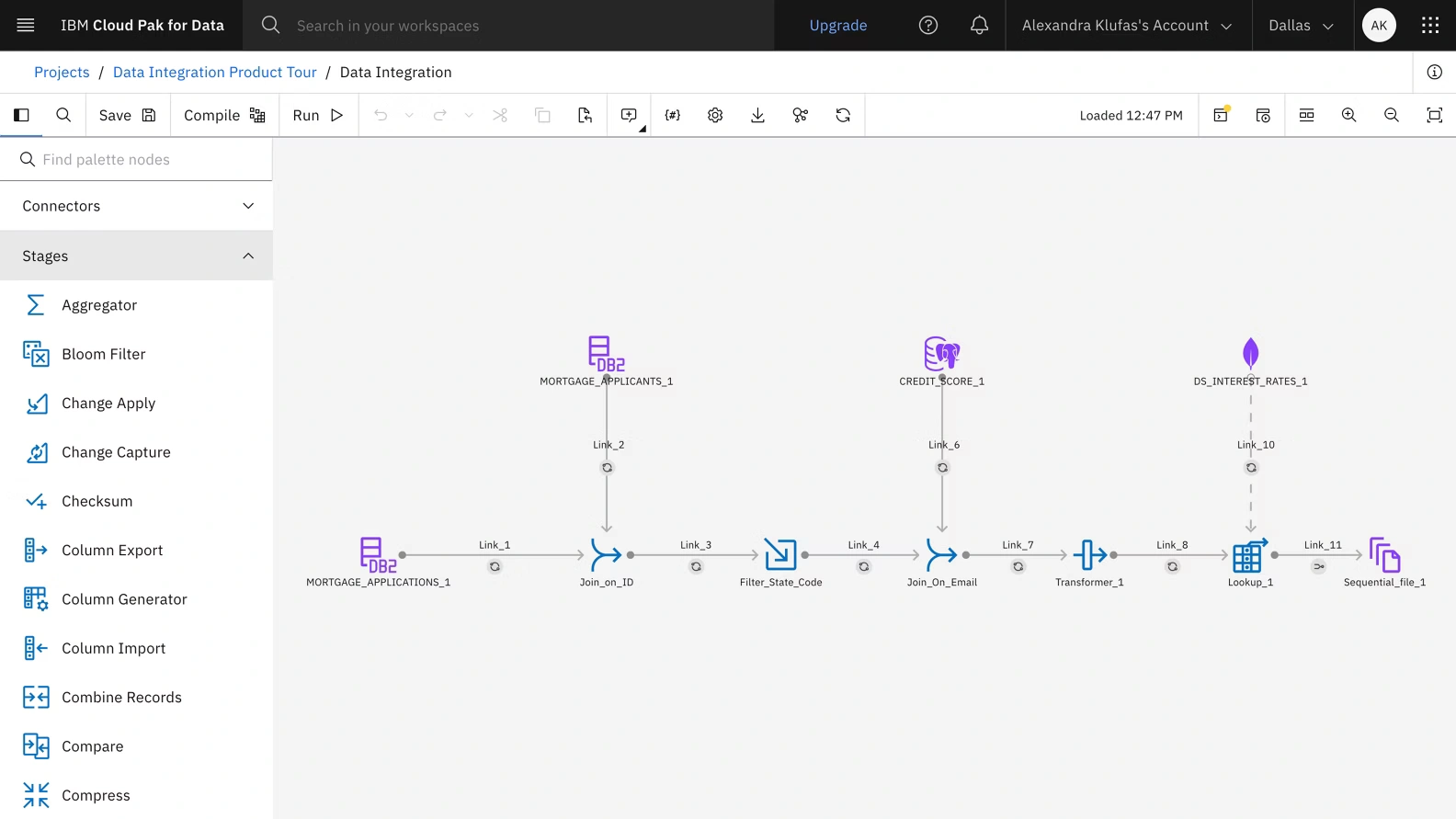Image resolution: width=1456 pixels, height=819 pixels.
Task: Toggle the information panel icon
Action: coord(1434,73)
